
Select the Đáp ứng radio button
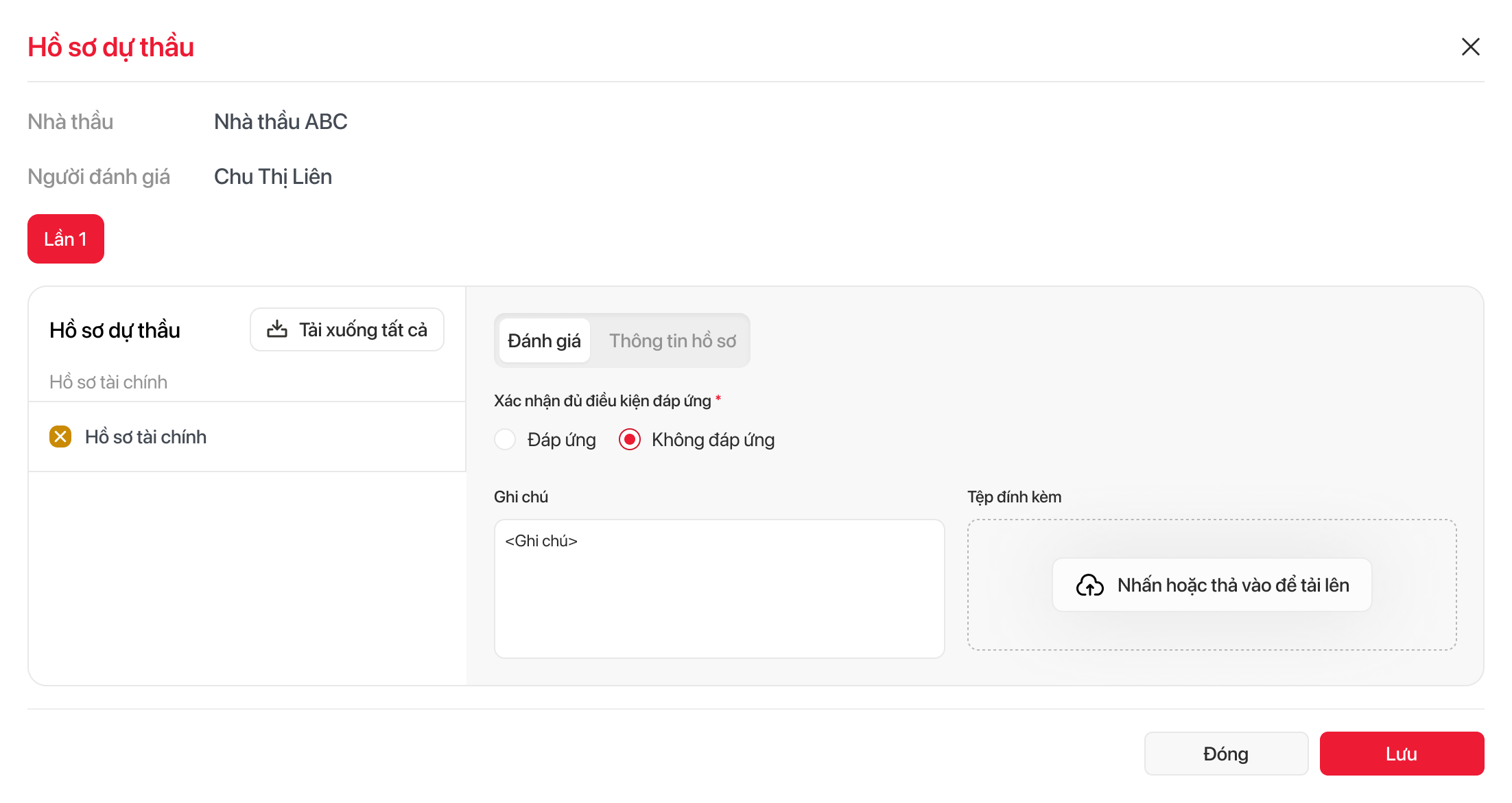506,439
